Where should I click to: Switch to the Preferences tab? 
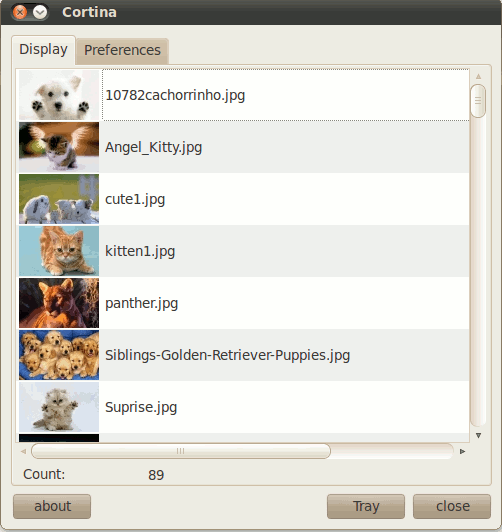[x=122, y=51]
